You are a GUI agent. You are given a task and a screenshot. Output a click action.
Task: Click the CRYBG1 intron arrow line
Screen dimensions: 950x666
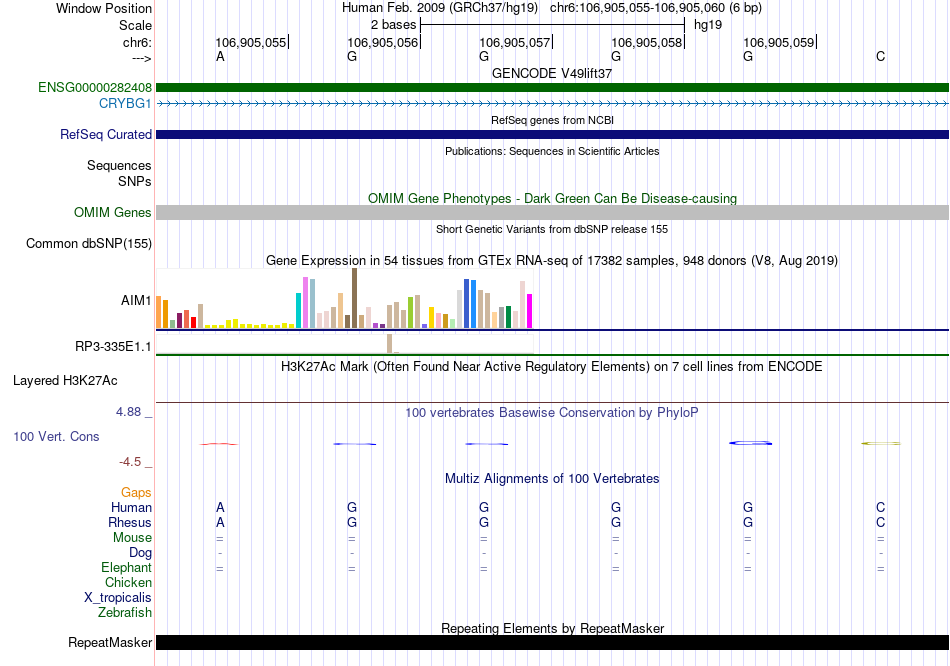click(553, 104)
